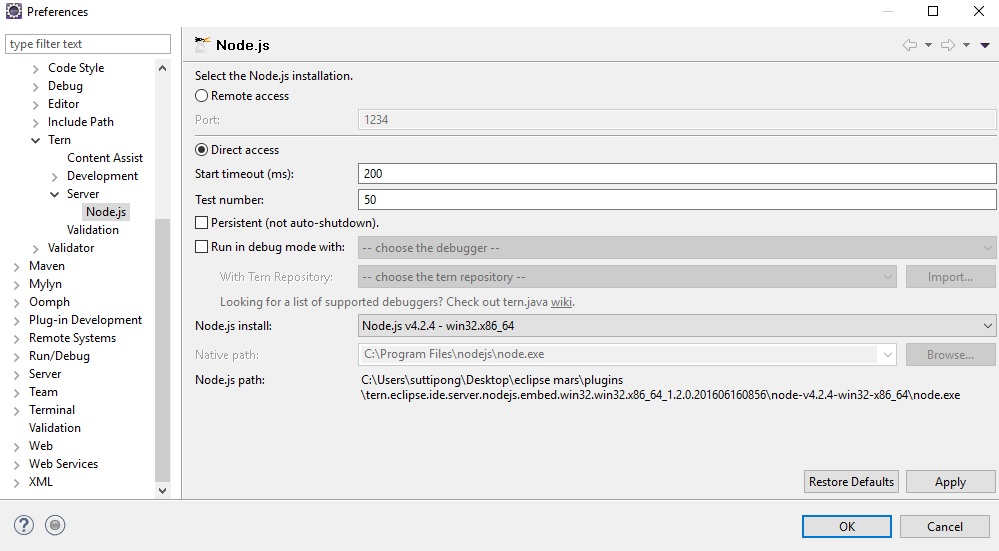Expand the Plug-in Development tree node
The height and width of the screenshot is (551, 999).
click(x=17, y=320)
